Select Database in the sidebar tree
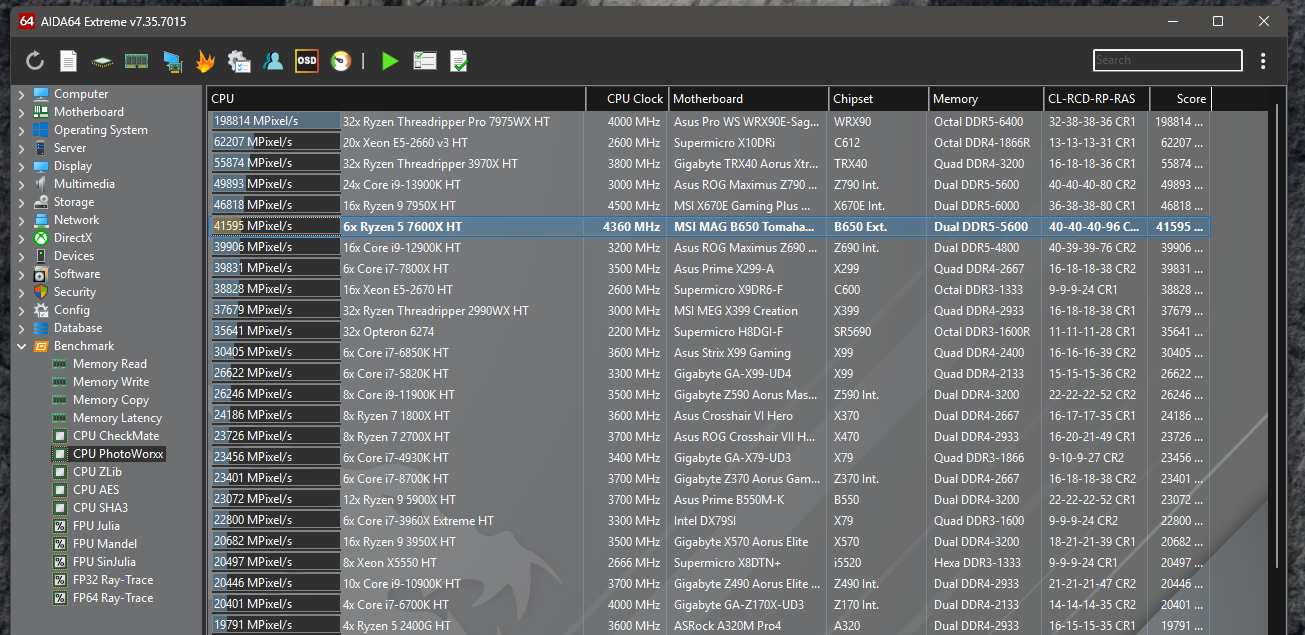Screen dimensions: 1305x635 tap(77, 328)
